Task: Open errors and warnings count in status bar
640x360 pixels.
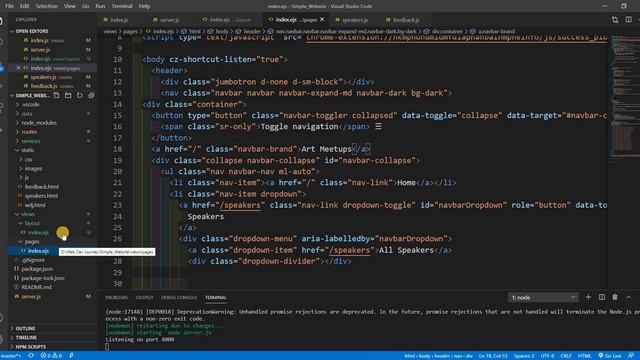Action: pyautogui.click(x=51, y=356)
